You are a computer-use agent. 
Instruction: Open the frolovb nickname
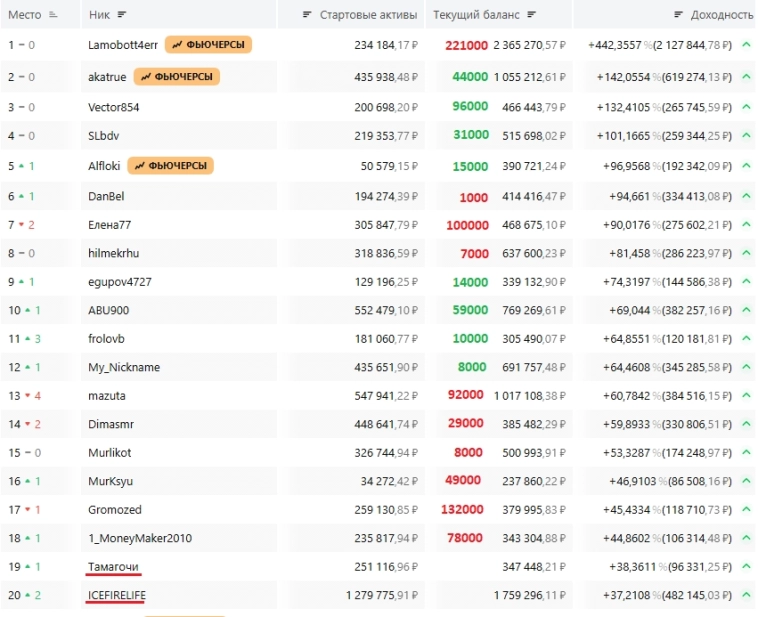106,338
